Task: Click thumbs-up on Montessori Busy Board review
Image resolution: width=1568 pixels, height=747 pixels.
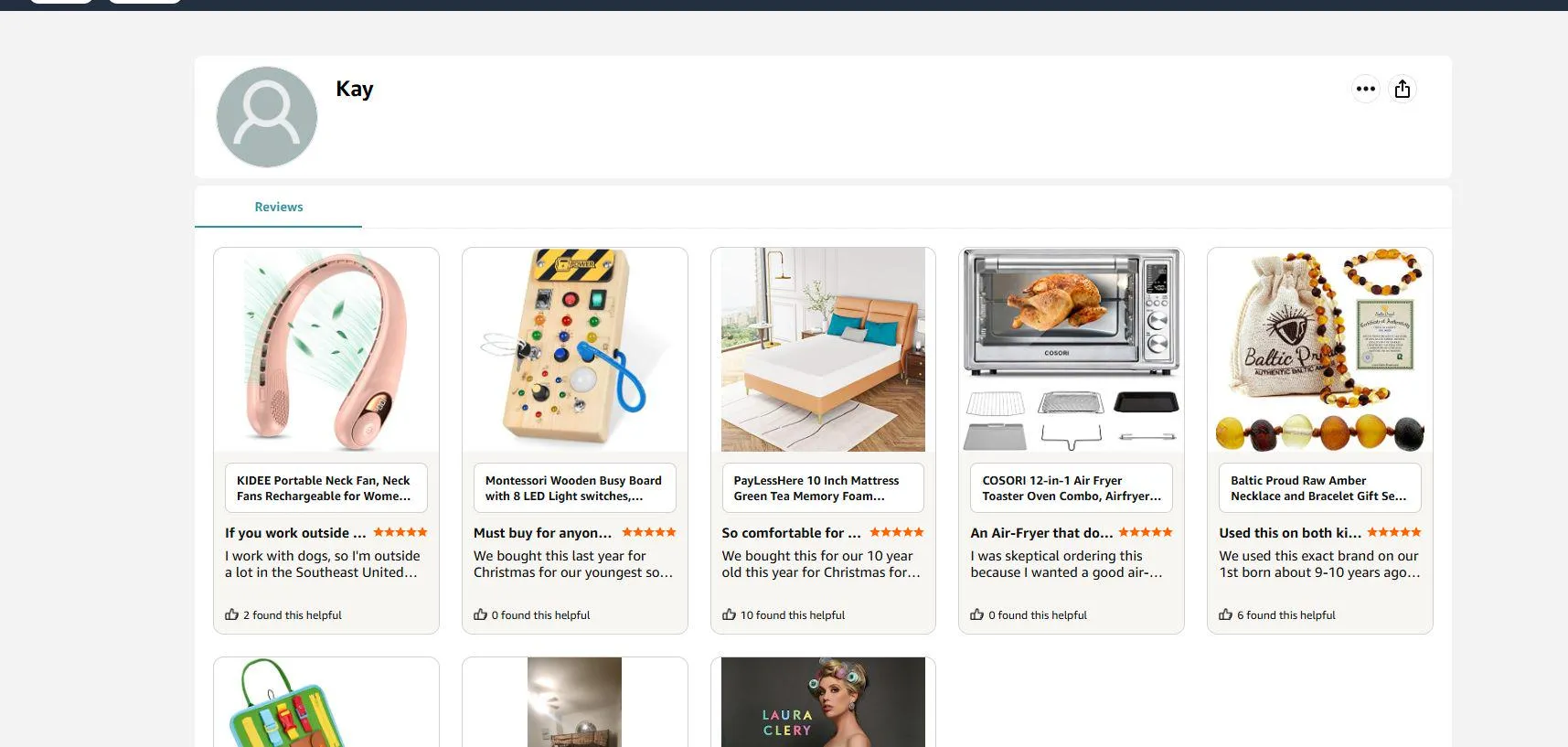Action: pos(481,614)
